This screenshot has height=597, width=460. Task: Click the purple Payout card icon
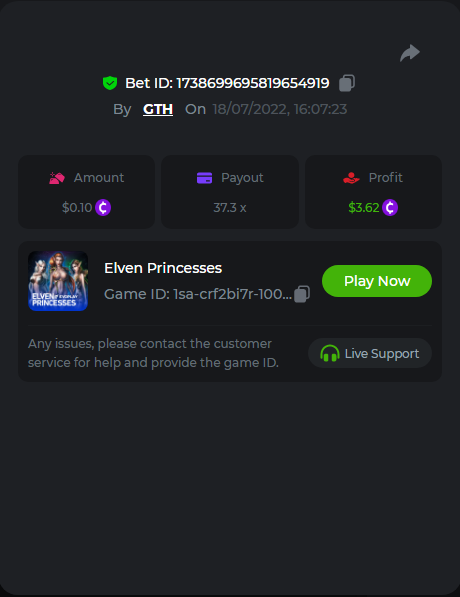[204, 178]
